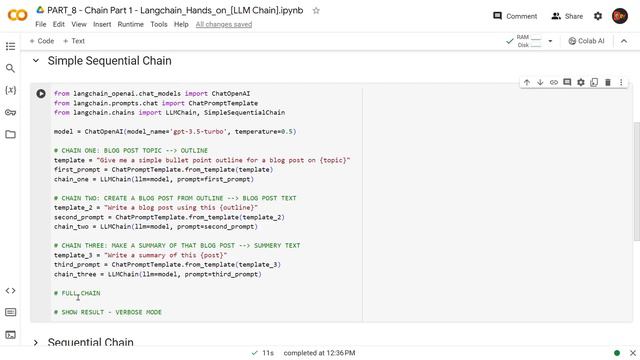Screen dimensions: 640x360
Task: Open the Variables {x} panel icon
Action: point(11,90)
